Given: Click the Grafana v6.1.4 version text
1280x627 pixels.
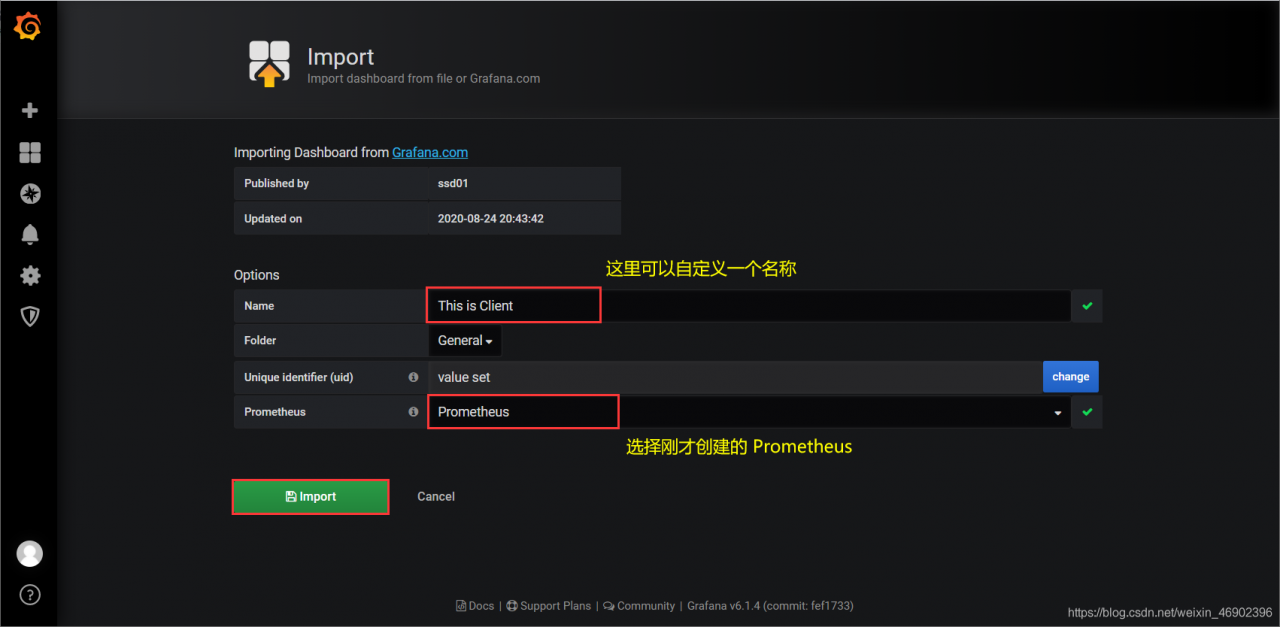Looking at the screenshot, I should (x=770, y=606).
